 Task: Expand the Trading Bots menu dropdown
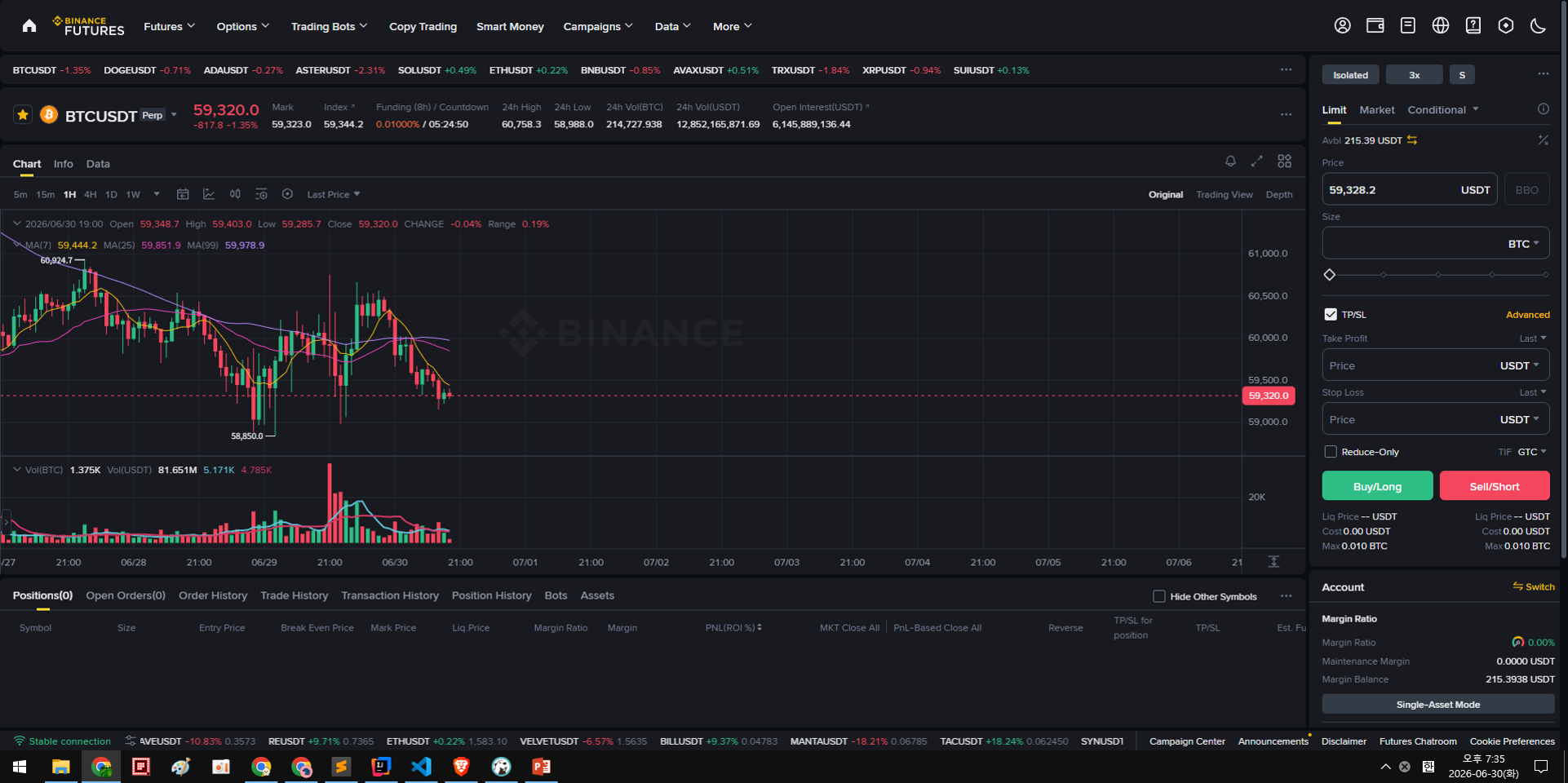click(x=330, y=27)
